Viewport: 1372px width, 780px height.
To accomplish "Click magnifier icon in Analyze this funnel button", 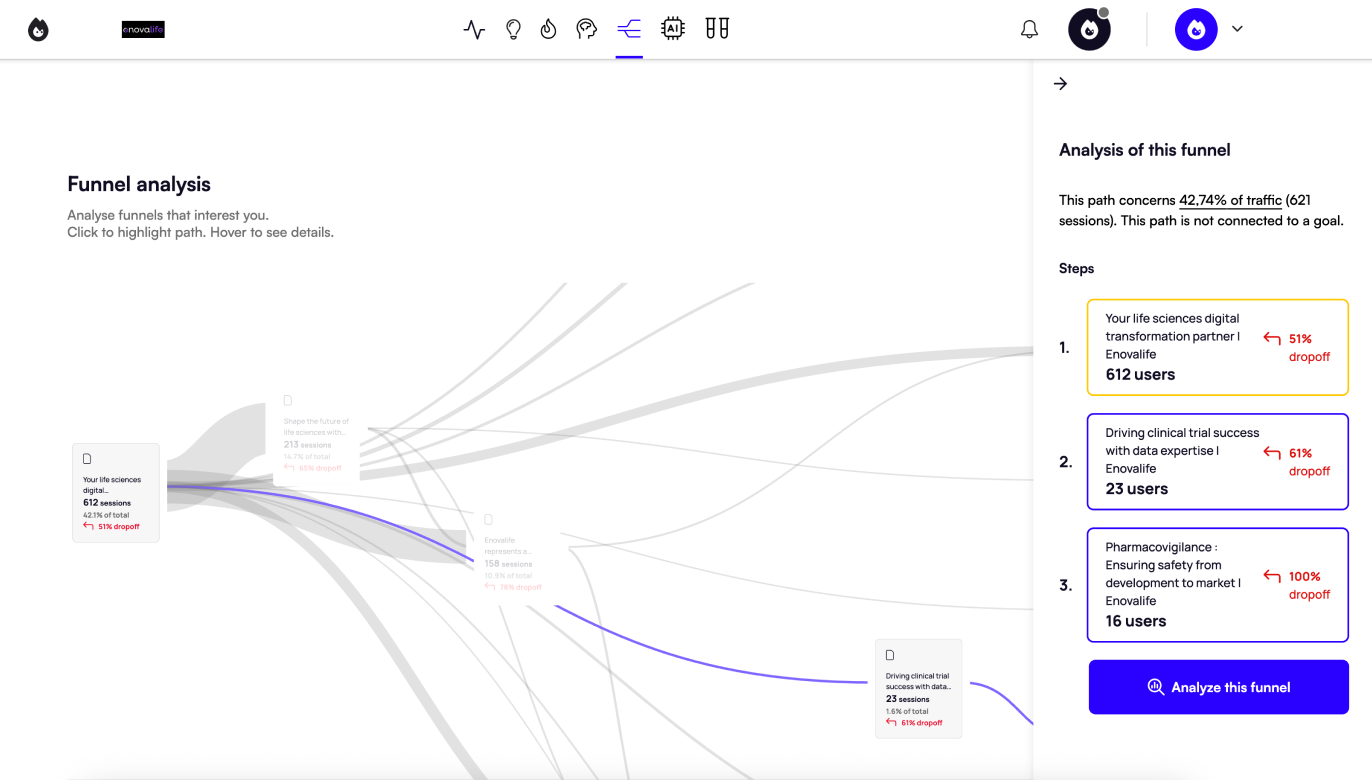I will tap(1156, 687).
